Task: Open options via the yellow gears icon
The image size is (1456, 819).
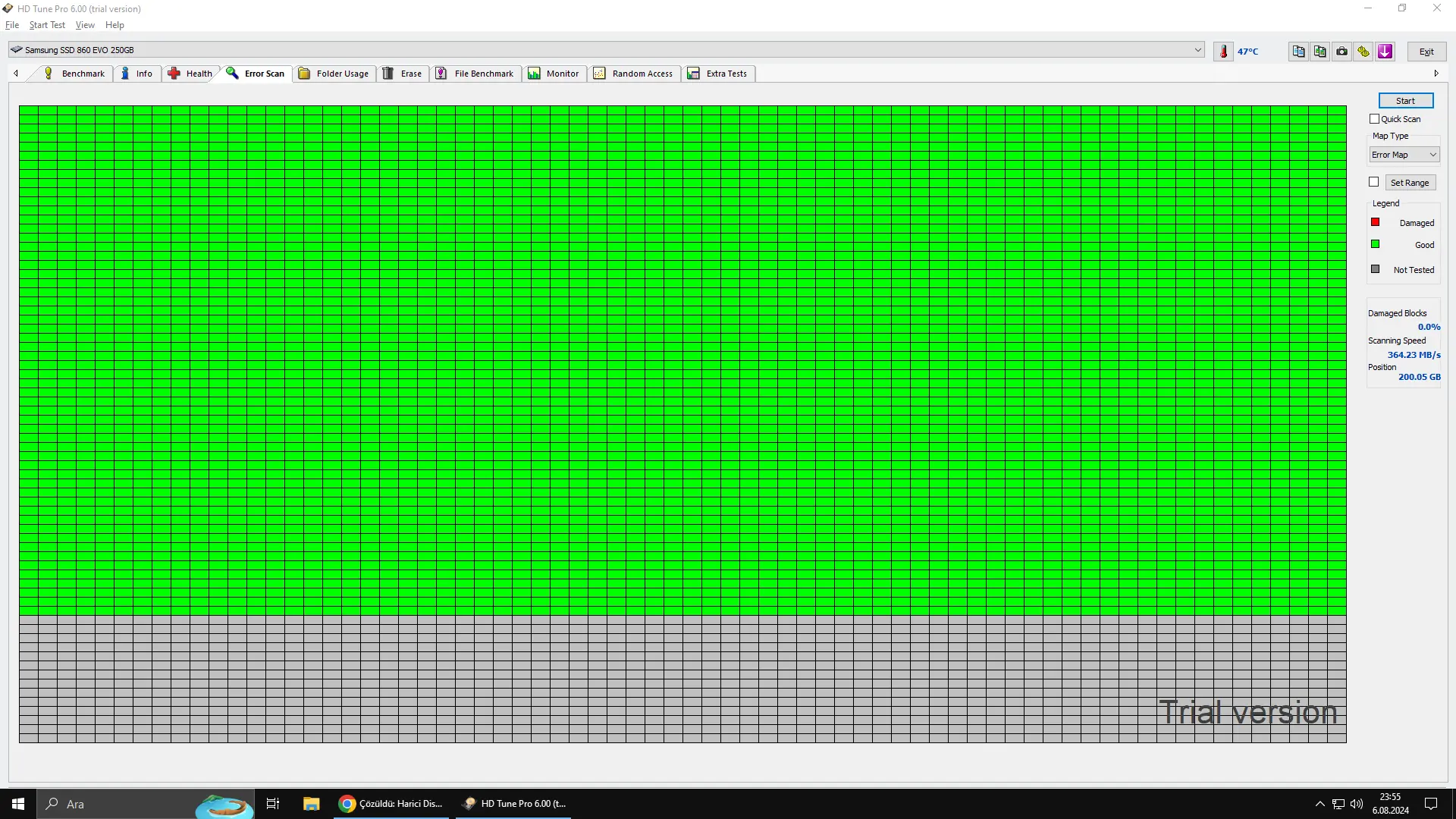Action: pos(1363,52)
